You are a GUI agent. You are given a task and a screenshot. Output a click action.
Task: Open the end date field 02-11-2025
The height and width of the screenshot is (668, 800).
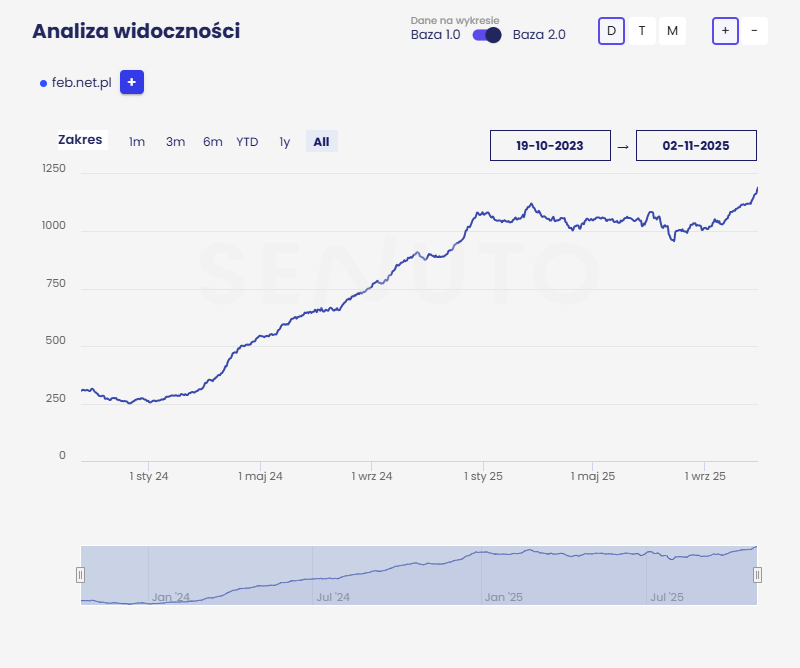pyautogui.click(x=696, y=145)
